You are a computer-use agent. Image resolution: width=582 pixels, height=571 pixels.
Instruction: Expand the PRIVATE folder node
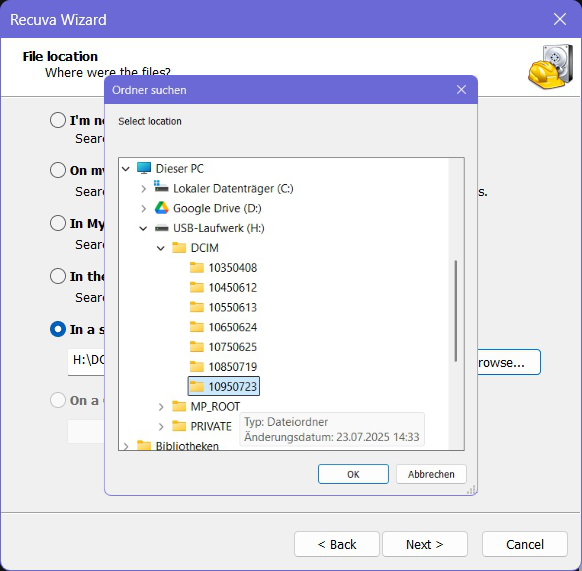161,427
